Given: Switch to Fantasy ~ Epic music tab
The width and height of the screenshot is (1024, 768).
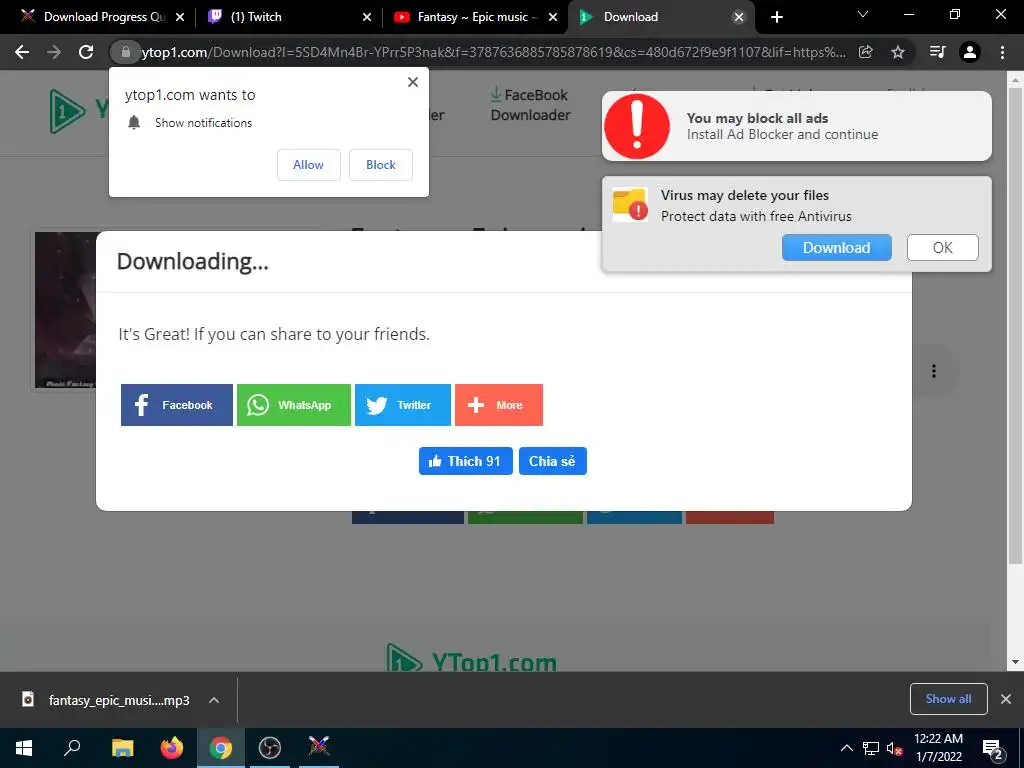Looking at the screenshot, I should pyautogui.click(x=475, y=17).
